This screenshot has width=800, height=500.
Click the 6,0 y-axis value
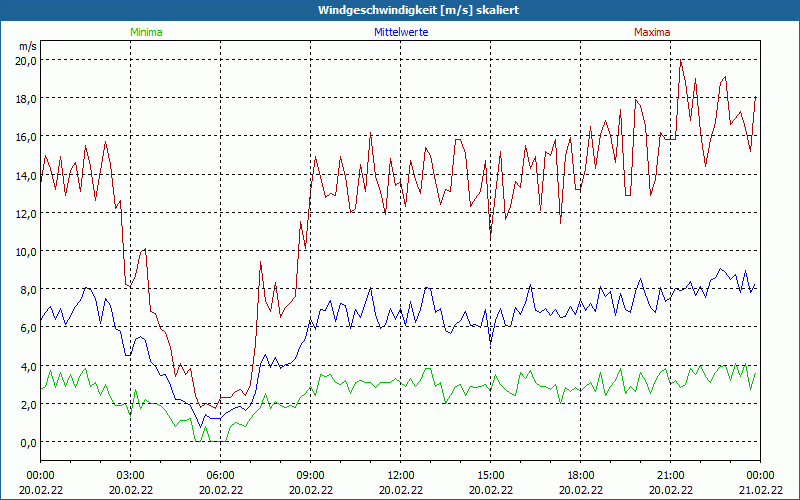(28, 328)
